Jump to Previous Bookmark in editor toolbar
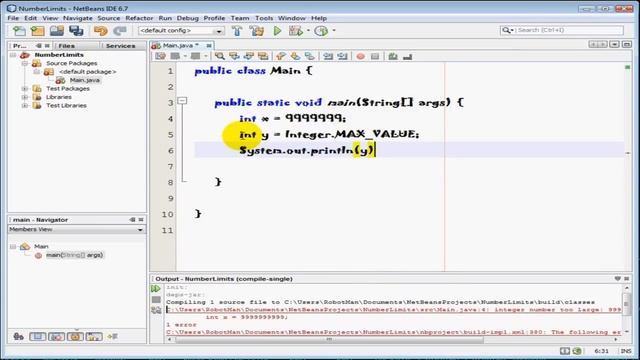 [280, 56]
